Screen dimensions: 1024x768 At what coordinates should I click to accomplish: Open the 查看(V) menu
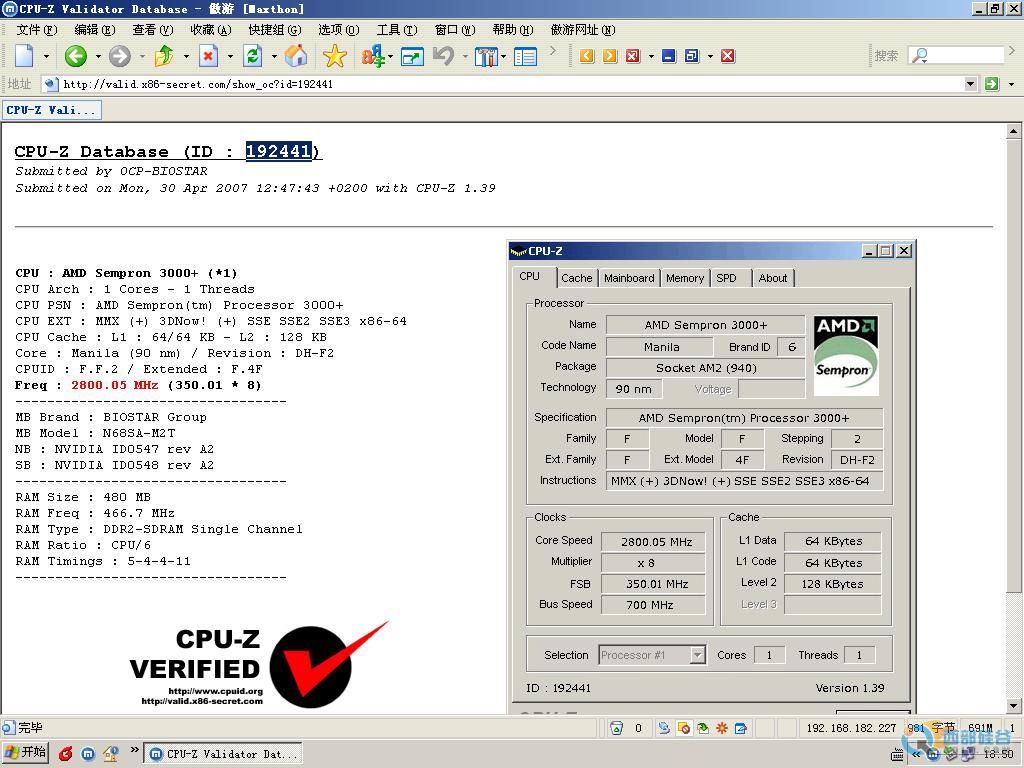(x=152, y=29)
